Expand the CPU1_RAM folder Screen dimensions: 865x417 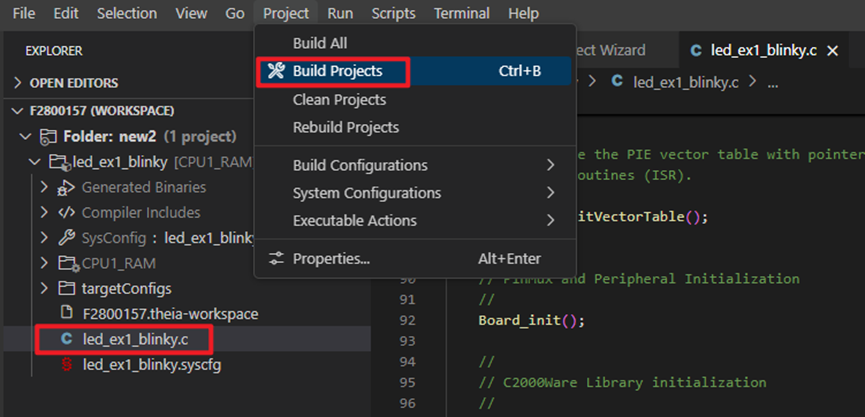pyautogui.click(x=44, y=263)
